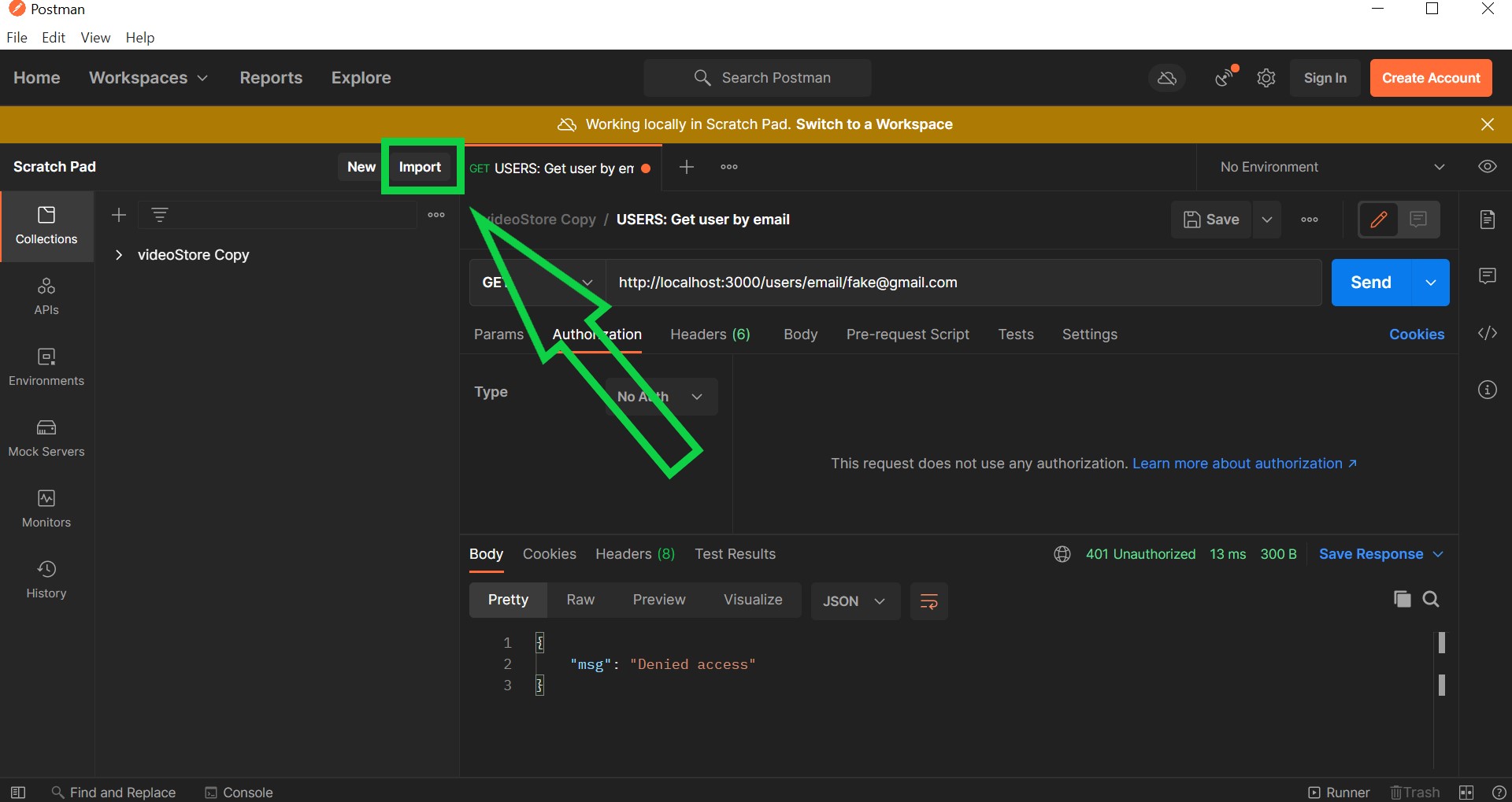1512x802 pixels.
Task: Switch to the Params tab
Action: coord(498,334)
